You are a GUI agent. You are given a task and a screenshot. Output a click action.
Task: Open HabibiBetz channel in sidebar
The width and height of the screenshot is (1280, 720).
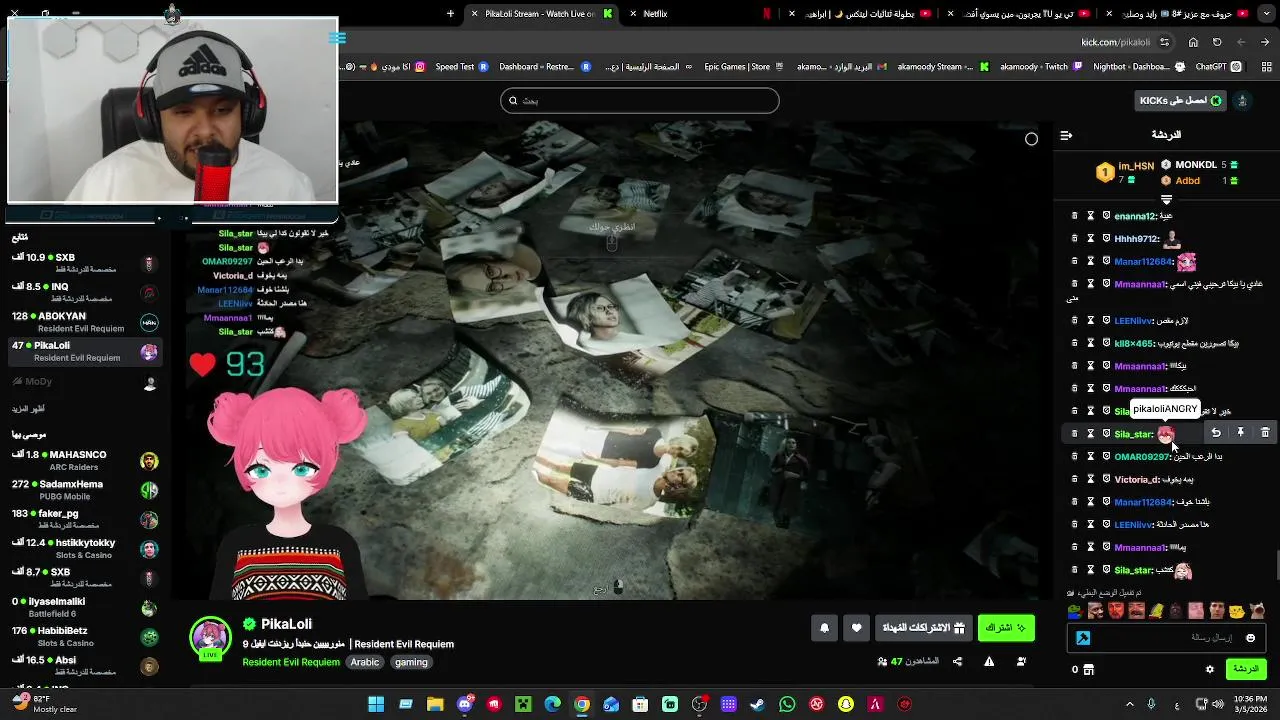(85, 637)
